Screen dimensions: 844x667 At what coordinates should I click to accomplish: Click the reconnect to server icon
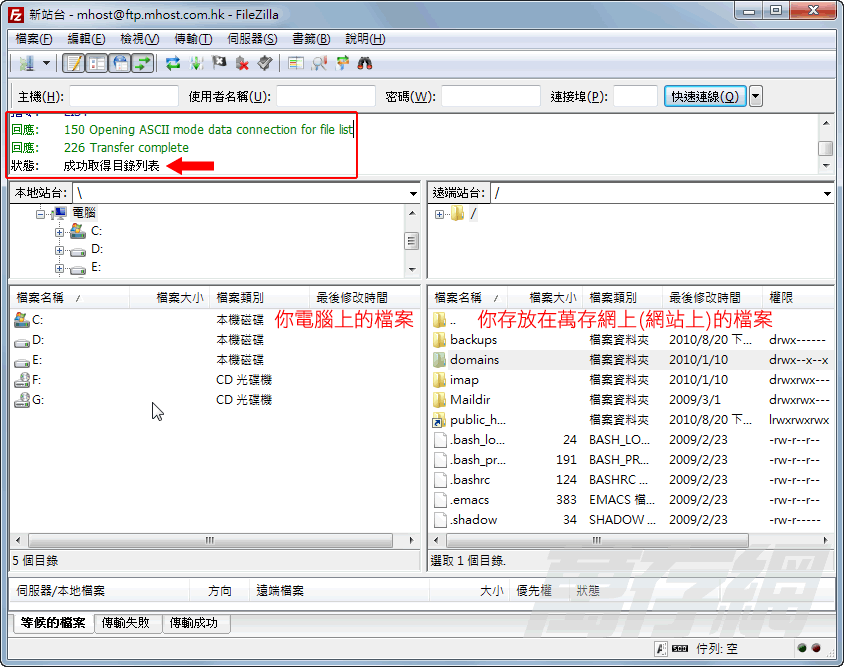pos(265,64)
